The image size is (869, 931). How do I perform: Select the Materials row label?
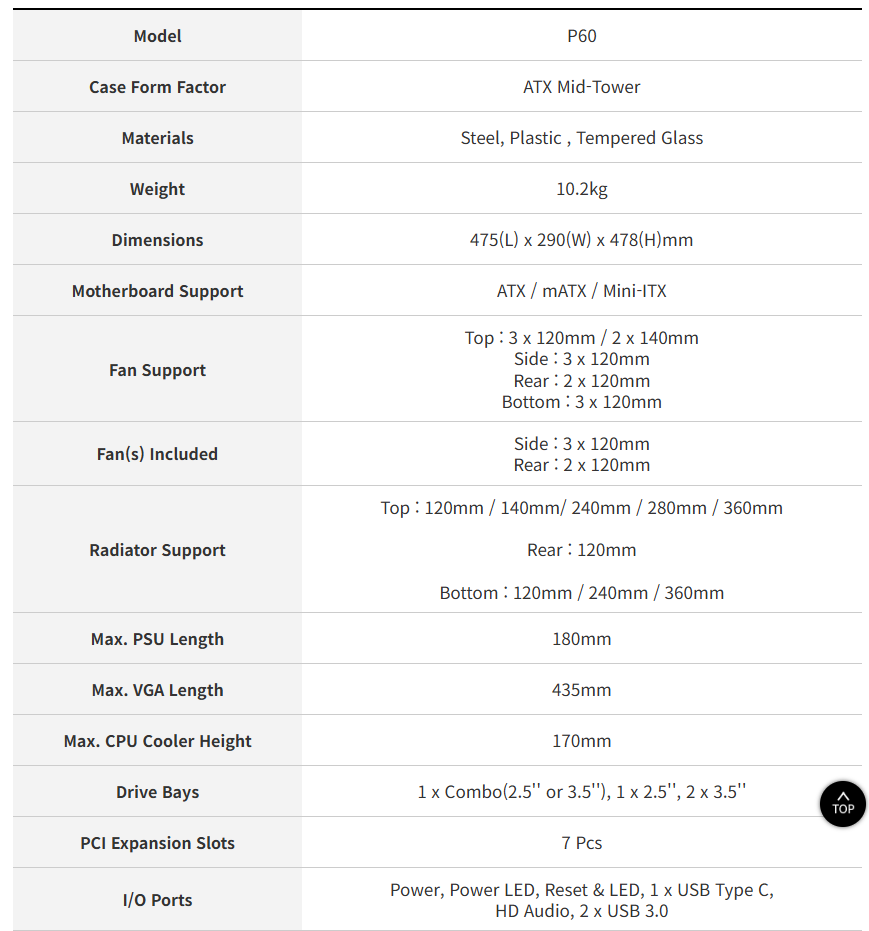point(157,138)
